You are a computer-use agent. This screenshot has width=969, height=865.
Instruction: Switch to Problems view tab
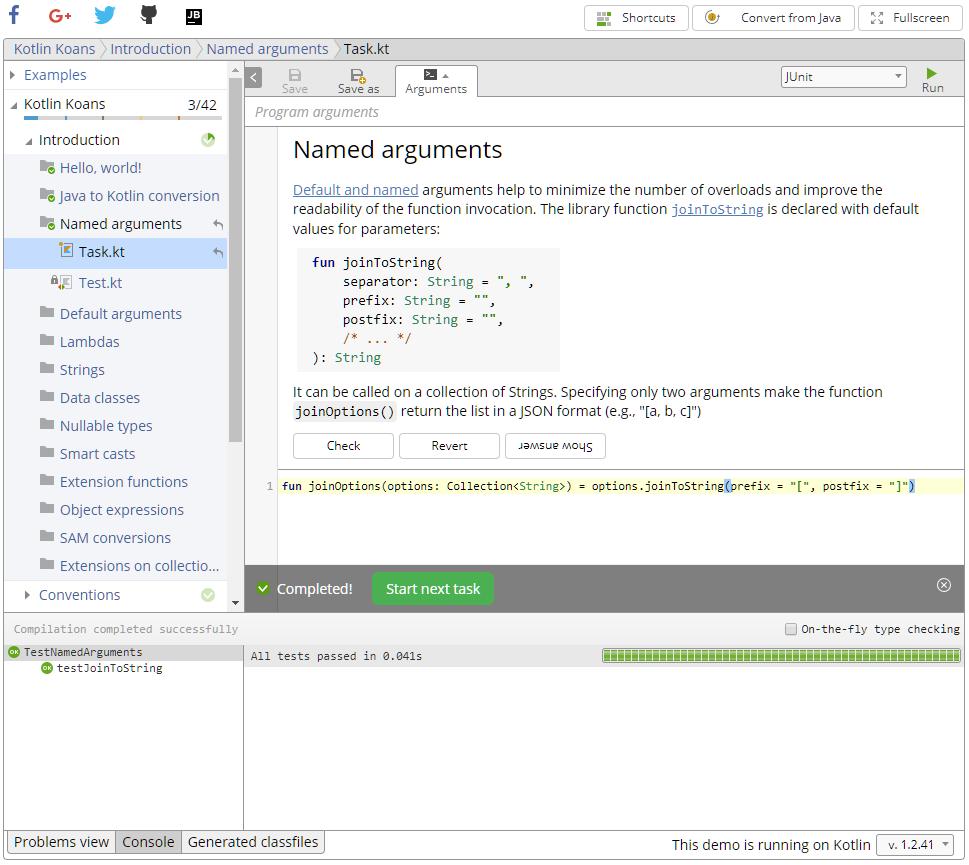click(x=61, y=842)
